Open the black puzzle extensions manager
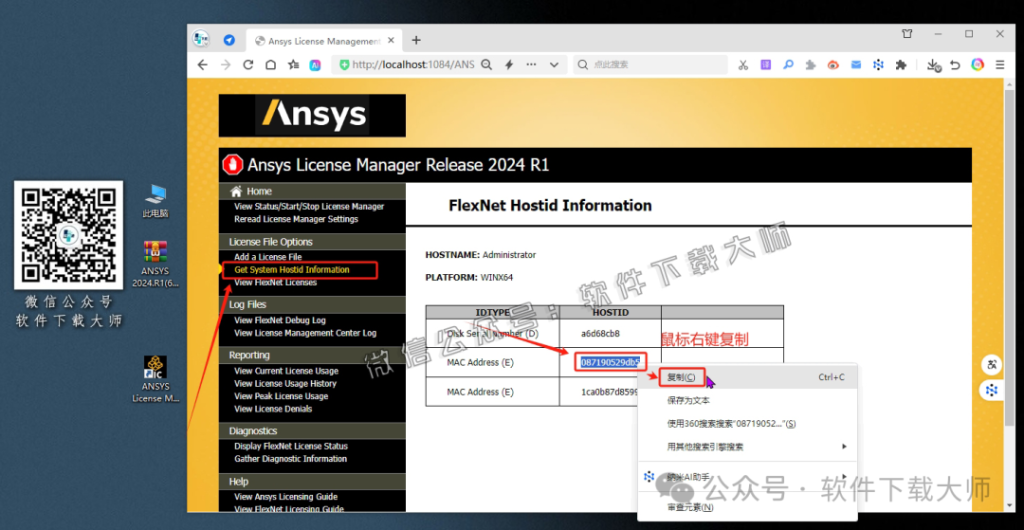The height and width of the screenshot is (530, 1024). pyautogui.click(x=901, y=65)
